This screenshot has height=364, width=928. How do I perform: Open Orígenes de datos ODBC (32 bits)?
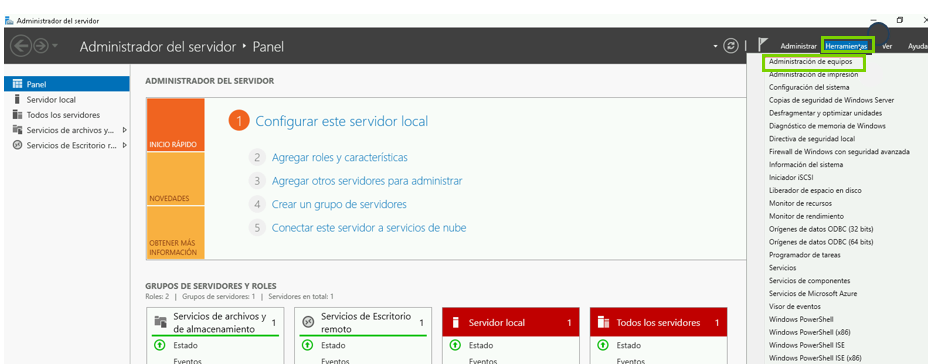coord(821,229)
